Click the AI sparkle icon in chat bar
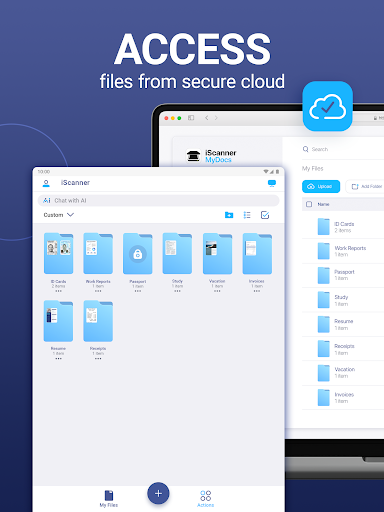The image size is (384, 512). pyautogui.click(x=47, y=200)
